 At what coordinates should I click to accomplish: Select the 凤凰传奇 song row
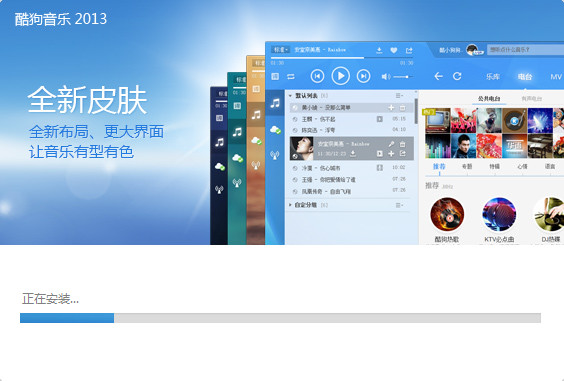tap(351, 191)
